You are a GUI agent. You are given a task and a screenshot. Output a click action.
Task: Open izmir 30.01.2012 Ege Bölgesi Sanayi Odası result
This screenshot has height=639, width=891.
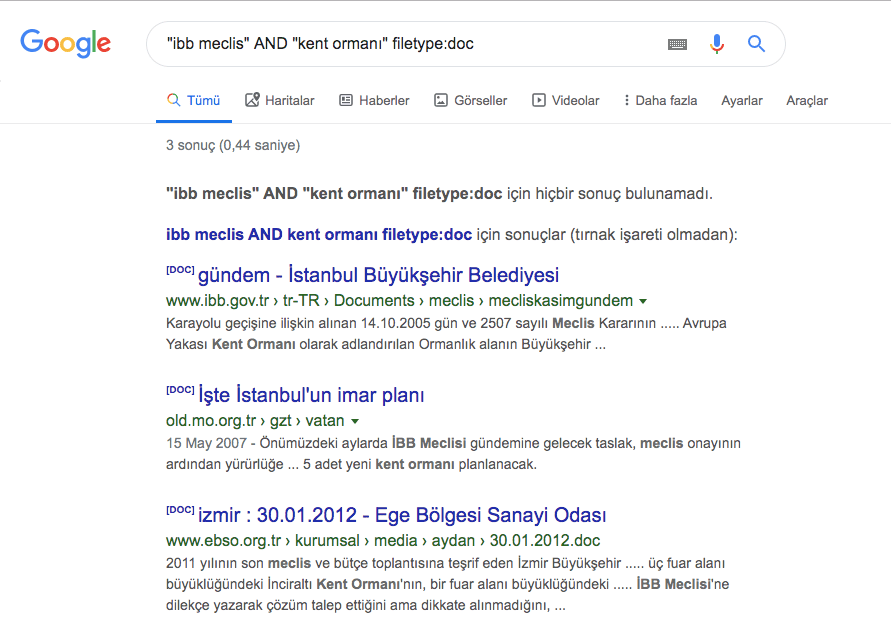402,515
